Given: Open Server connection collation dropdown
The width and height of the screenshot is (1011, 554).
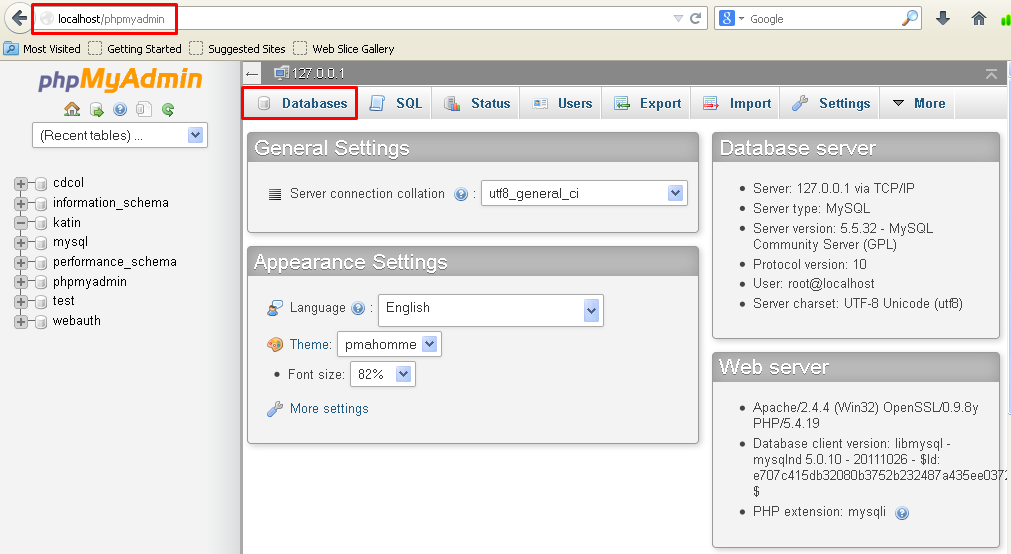Looking at the screenshot, I should [584, 193].
